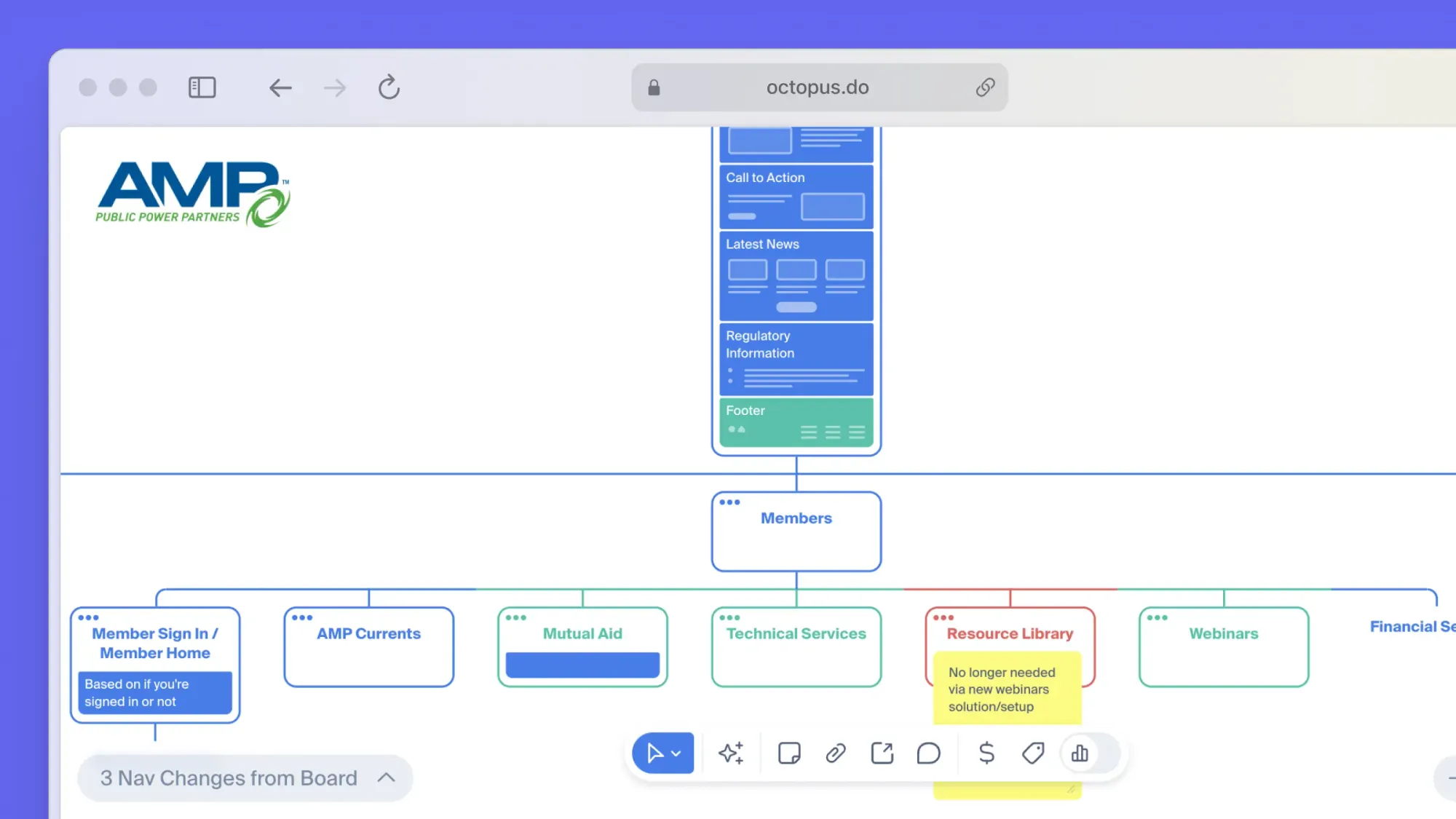
Task: Go back with the browser arrow
Action: [280, 88]
